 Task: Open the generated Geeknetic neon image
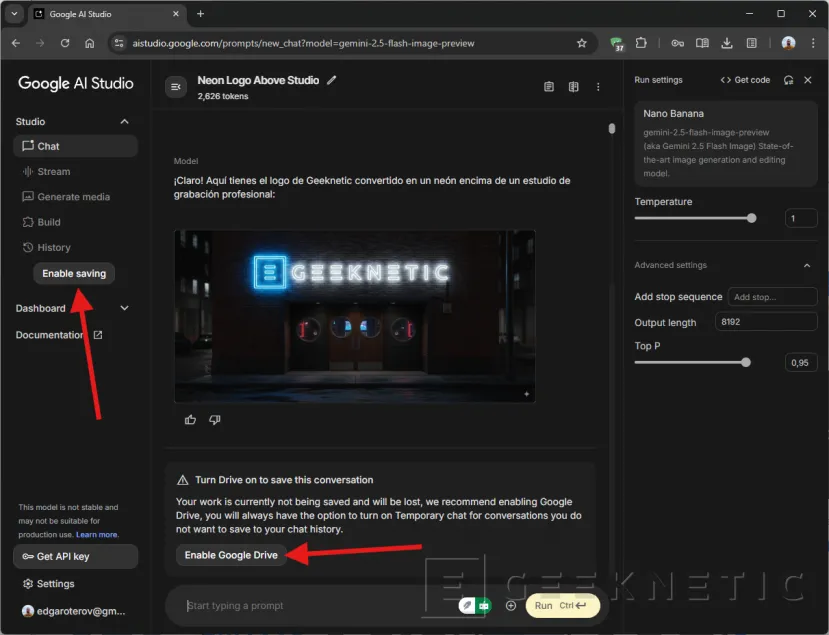tap(355, 316)
